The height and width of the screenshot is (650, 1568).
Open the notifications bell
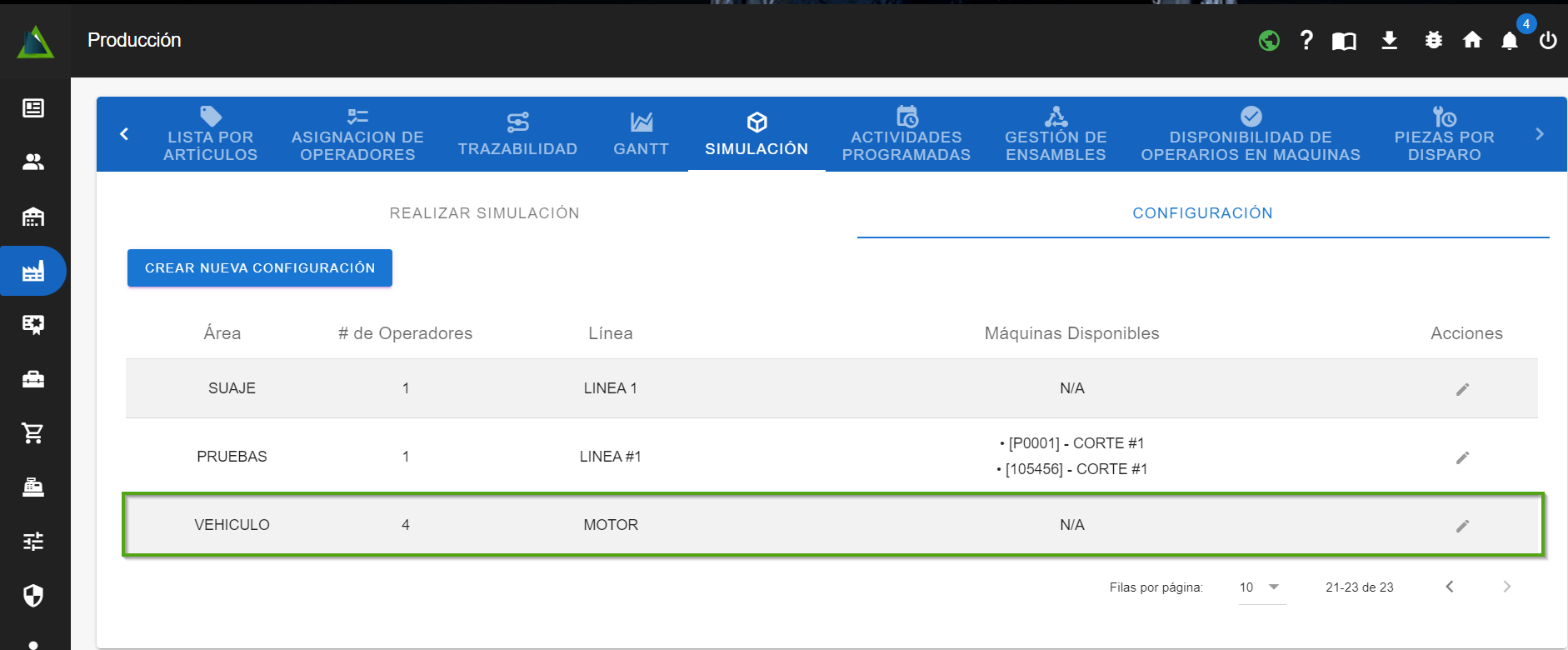click(1510, 41)
